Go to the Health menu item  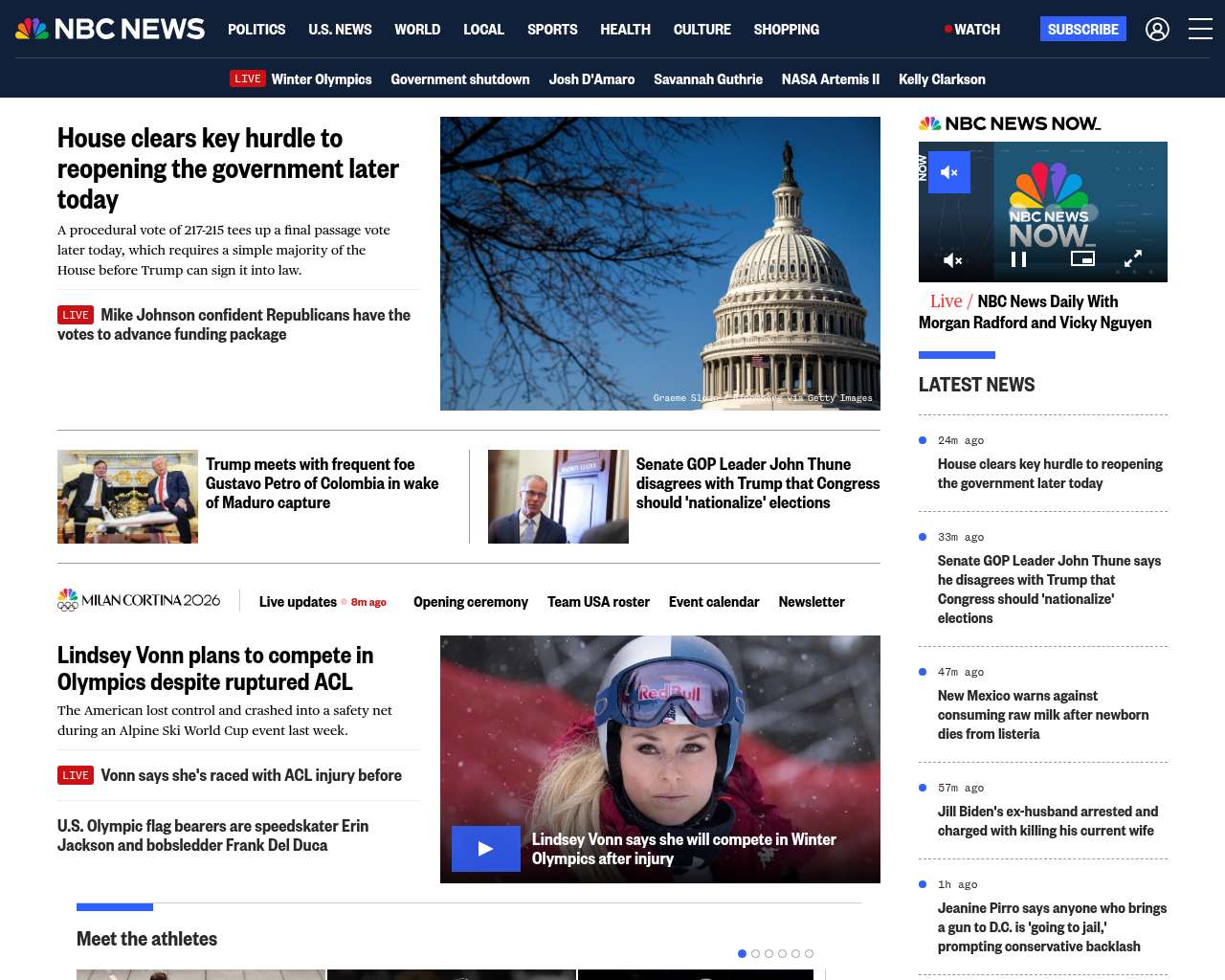pos(625,30)
